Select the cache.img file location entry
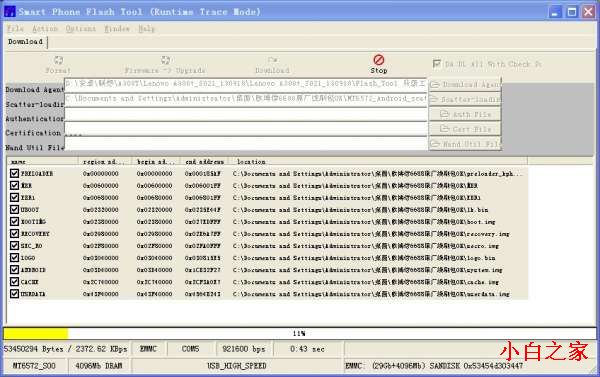This screenshot has width=600, height=377. [x=366, y=282]
